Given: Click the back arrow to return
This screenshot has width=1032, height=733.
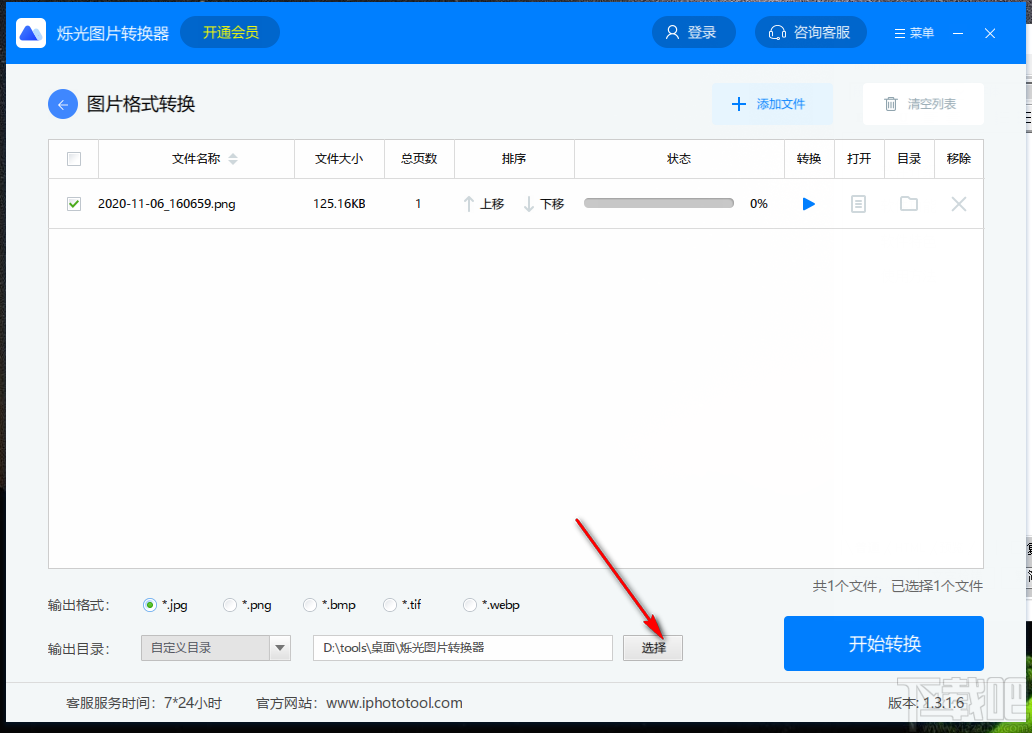Looking at the screenshot, I should 62,104.
